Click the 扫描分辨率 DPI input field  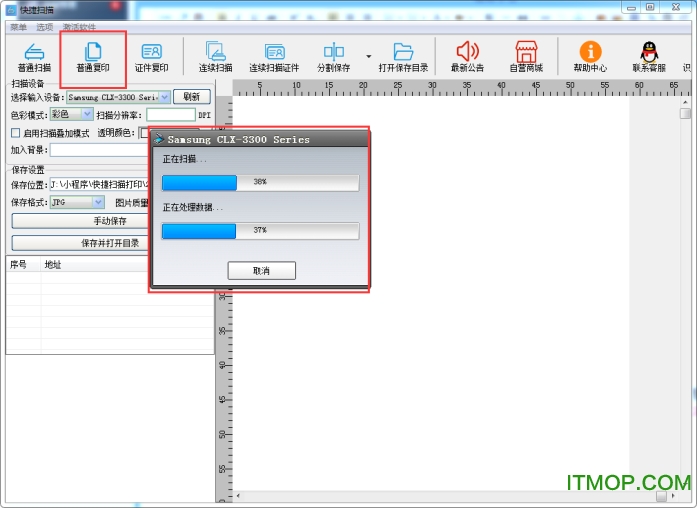point(170,115)
